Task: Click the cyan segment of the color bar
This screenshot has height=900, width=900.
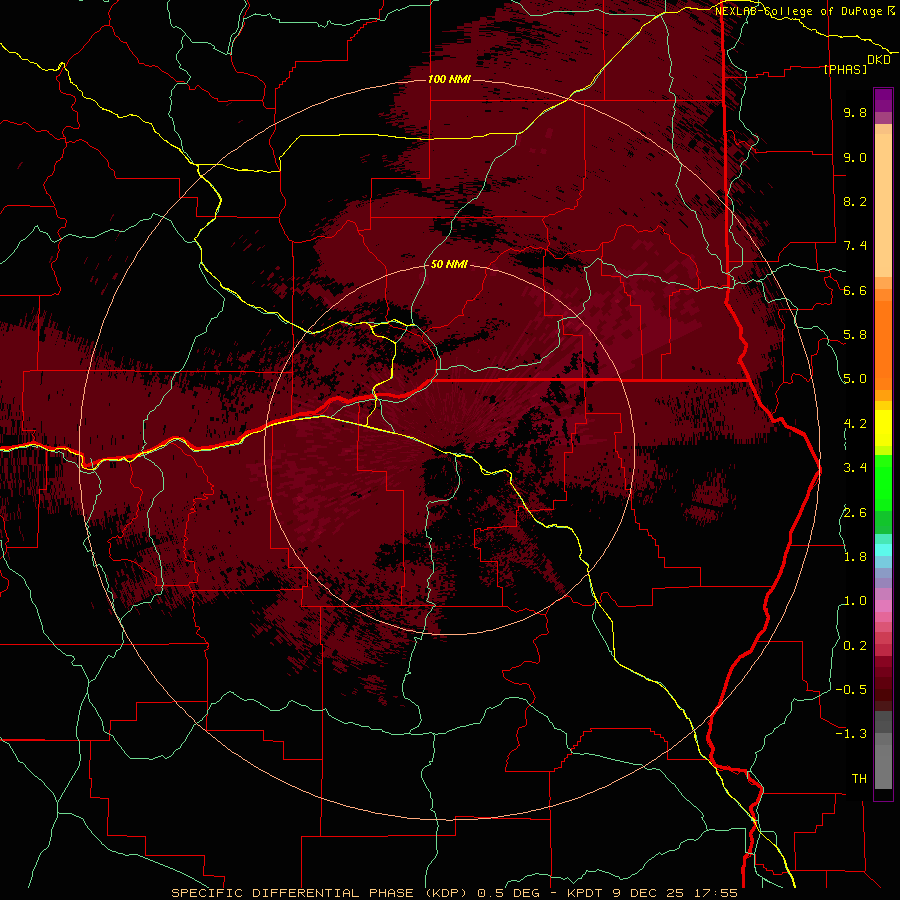Action: 883,549
